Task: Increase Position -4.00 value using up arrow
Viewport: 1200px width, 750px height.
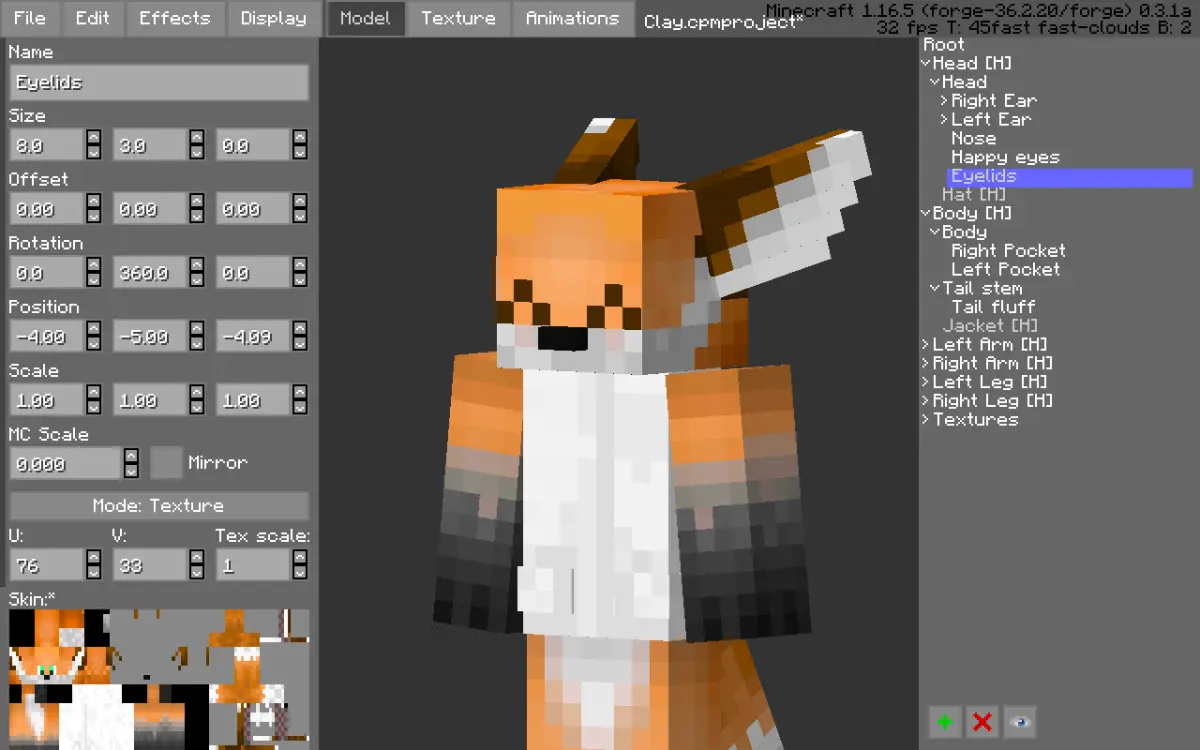Action: click(93, 330)
